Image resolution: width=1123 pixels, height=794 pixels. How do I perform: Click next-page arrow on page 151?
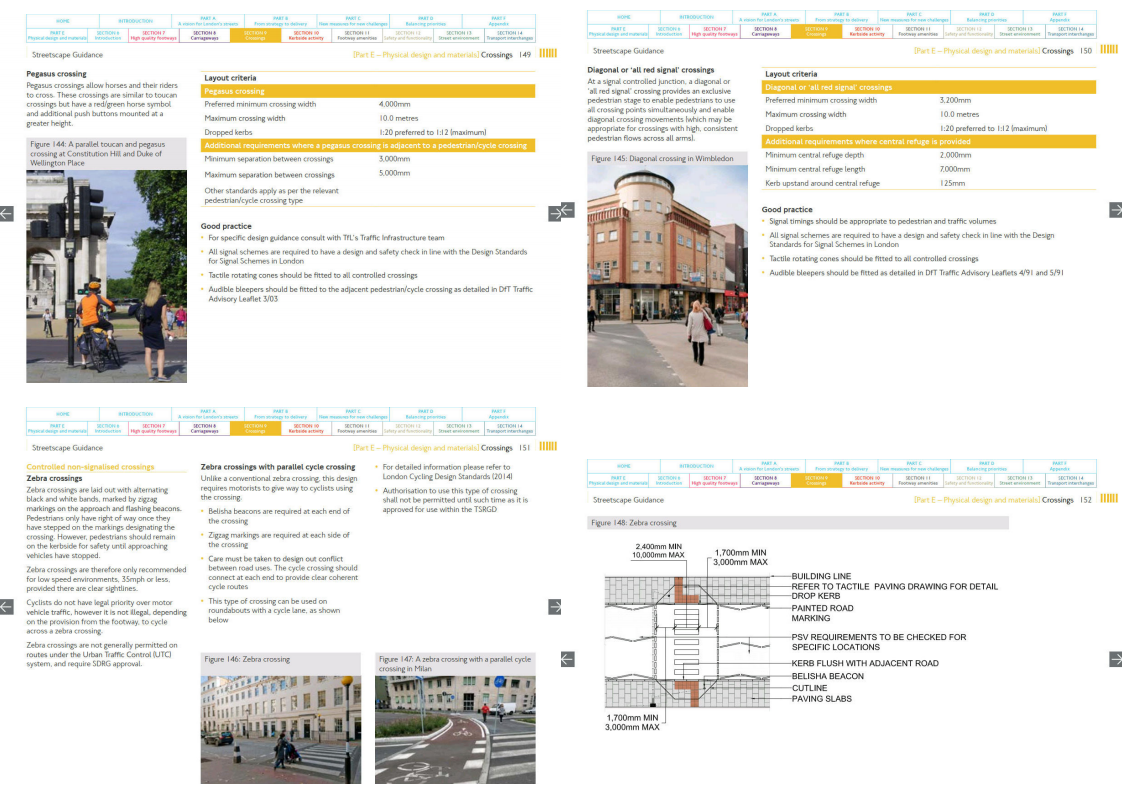(x=555, y=606)
